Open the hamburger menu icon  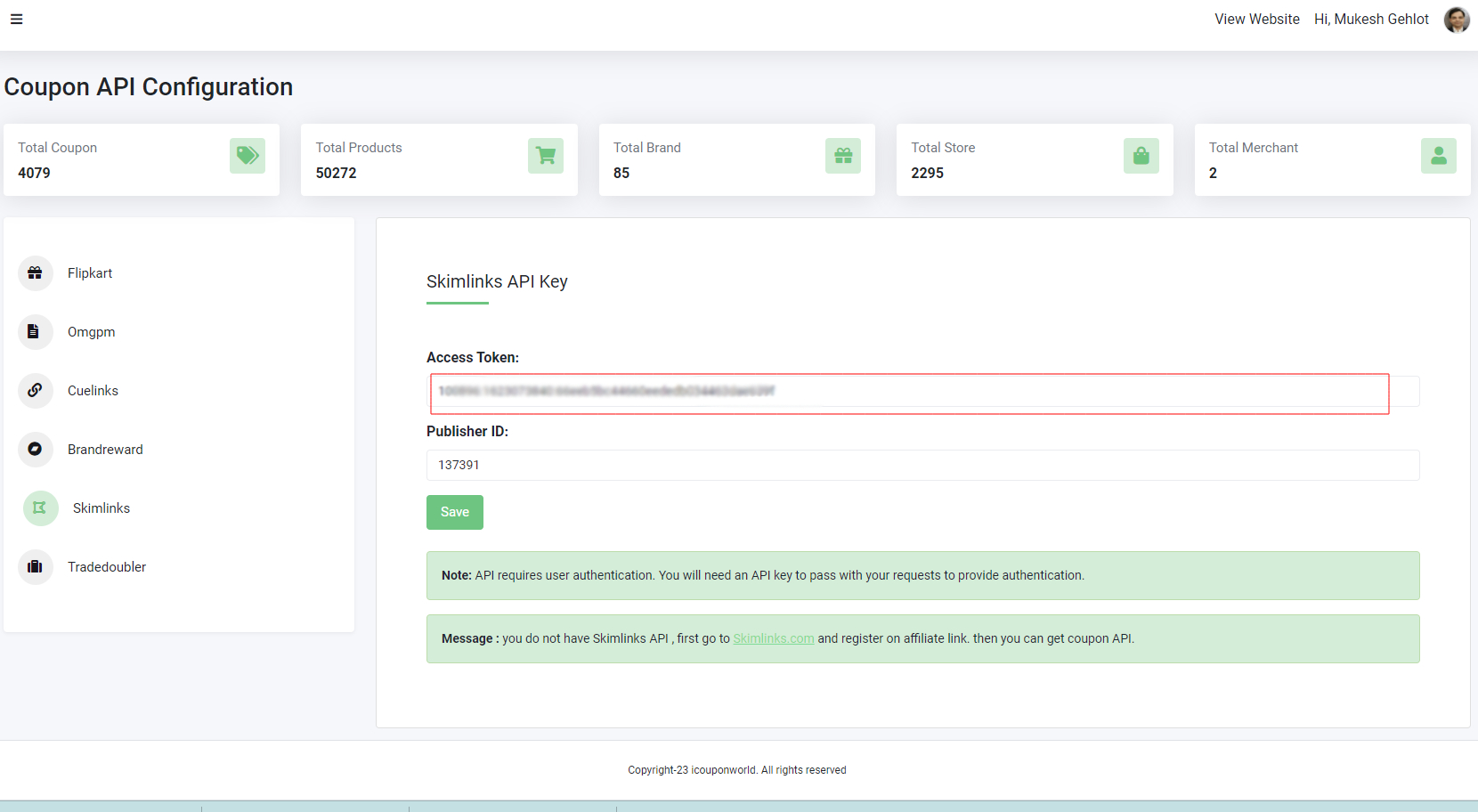17,19
